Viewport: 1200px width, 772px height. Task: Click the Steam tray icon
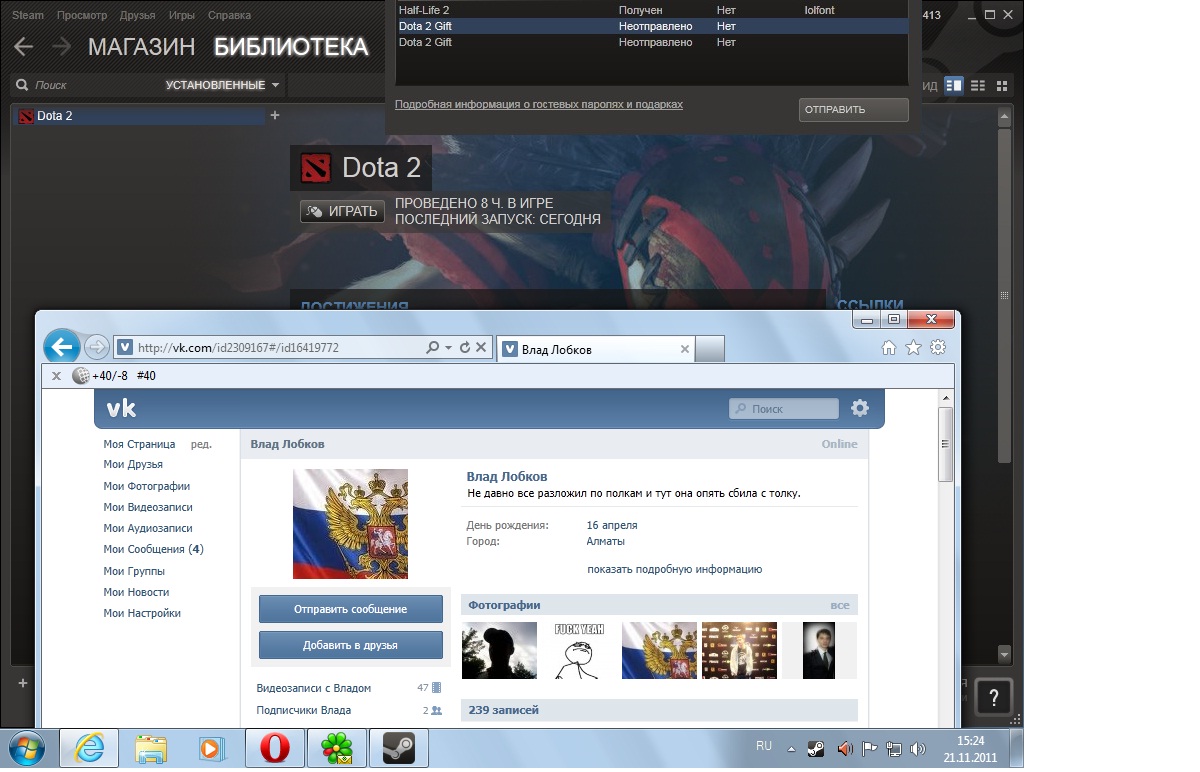click(x=817, y=748)
